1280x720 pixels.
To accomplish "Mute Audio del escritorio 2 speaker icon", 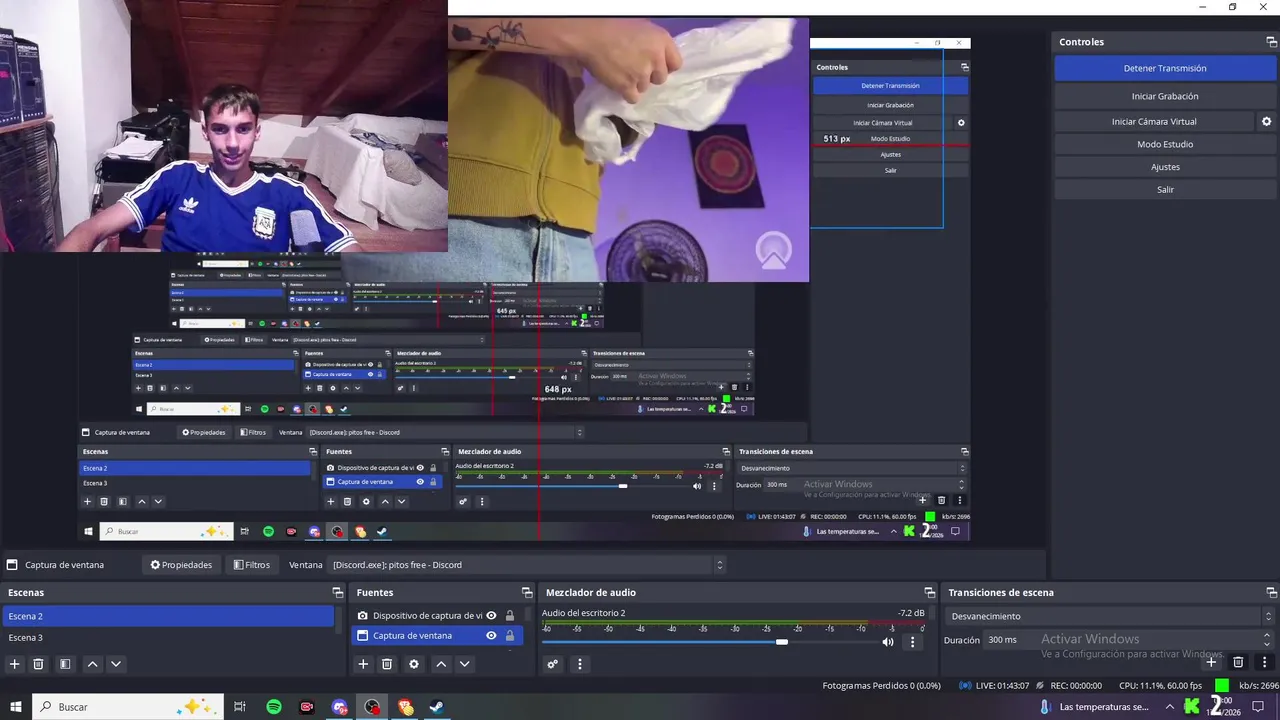I will pyautogui.click(x=888, y=642).
